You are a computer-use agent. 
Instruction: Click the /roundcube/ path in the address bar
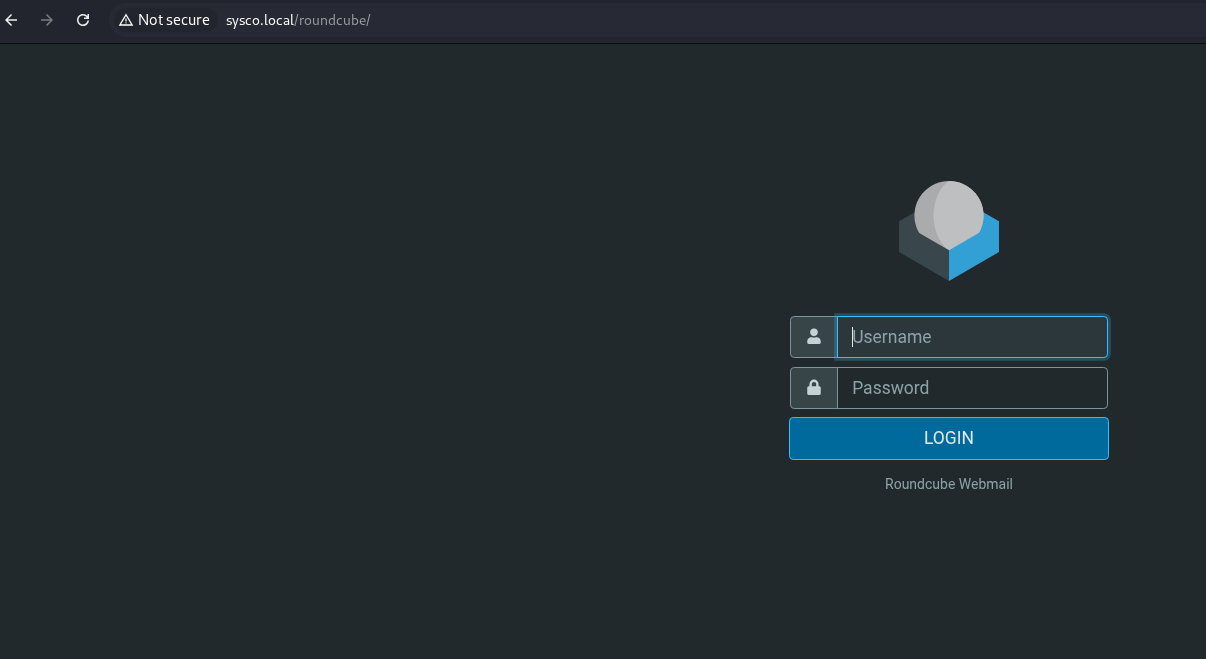pos(333,20)
